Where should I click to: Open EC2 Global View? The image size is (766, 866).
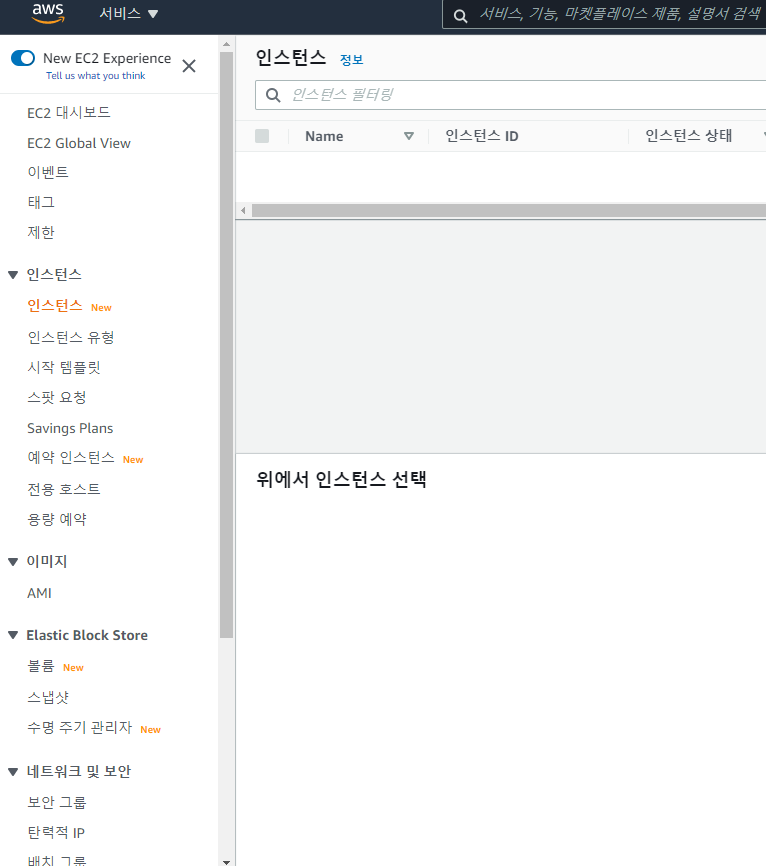[79, 143]
